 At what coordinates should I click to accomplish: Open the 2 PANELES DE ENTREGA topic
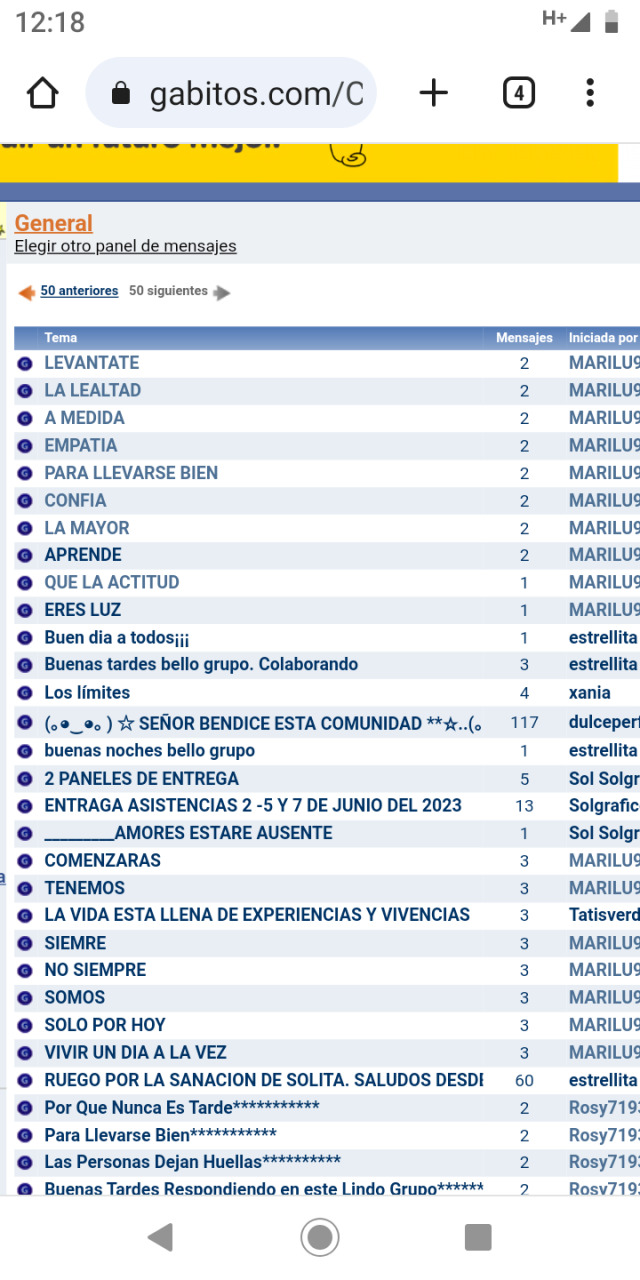tap(141, 778)
